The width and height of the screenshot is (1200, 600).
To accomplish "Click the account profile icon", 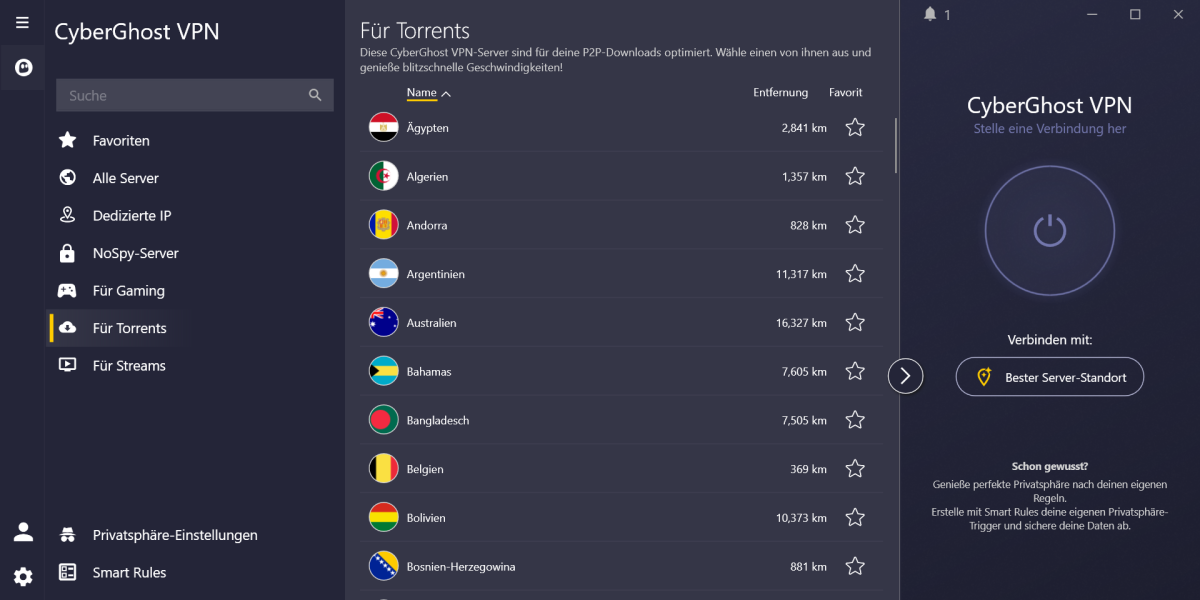I will tap(23, 532).
